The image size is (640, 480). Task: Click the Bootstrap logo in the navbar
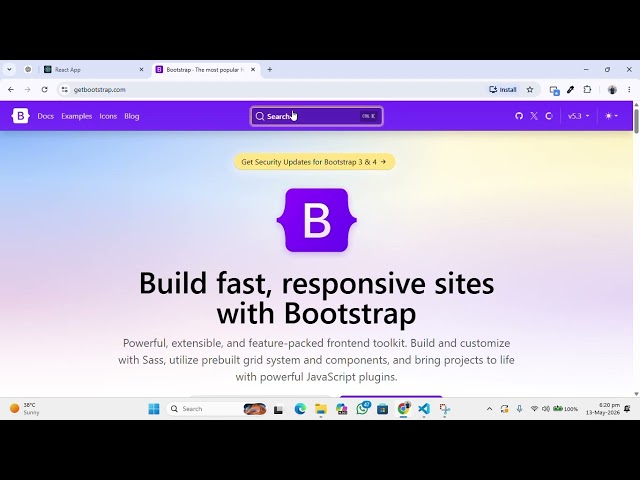(x=20, y=116)
